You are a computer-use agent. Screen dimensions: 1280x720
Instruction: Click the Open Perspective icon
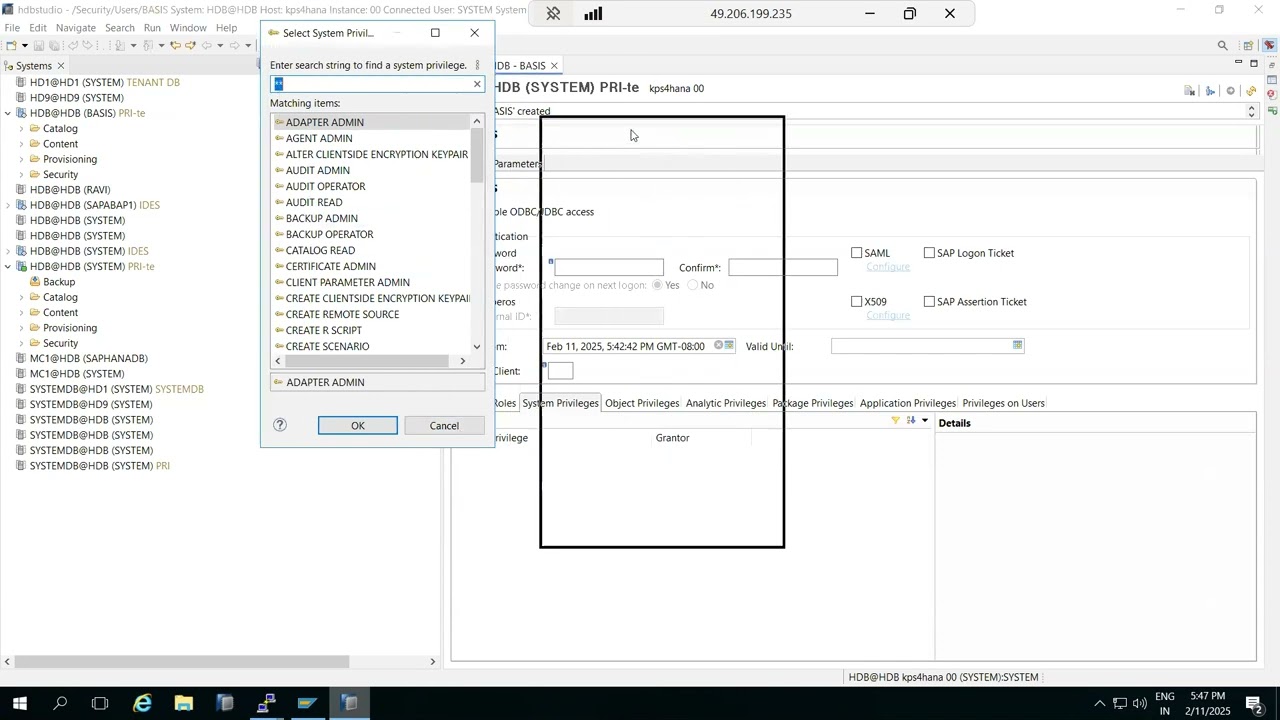1248,45
